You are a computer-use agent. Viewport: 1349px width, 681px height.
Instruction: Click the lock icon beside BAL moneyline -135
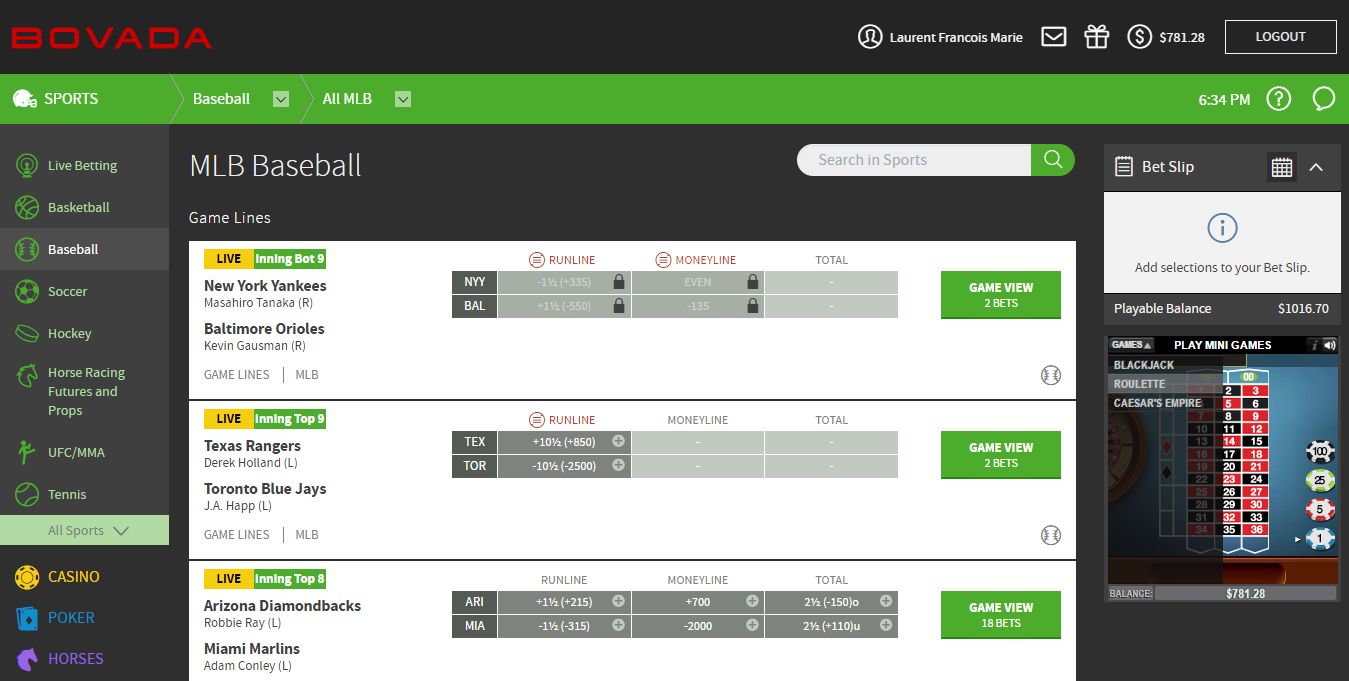(753, 306)
